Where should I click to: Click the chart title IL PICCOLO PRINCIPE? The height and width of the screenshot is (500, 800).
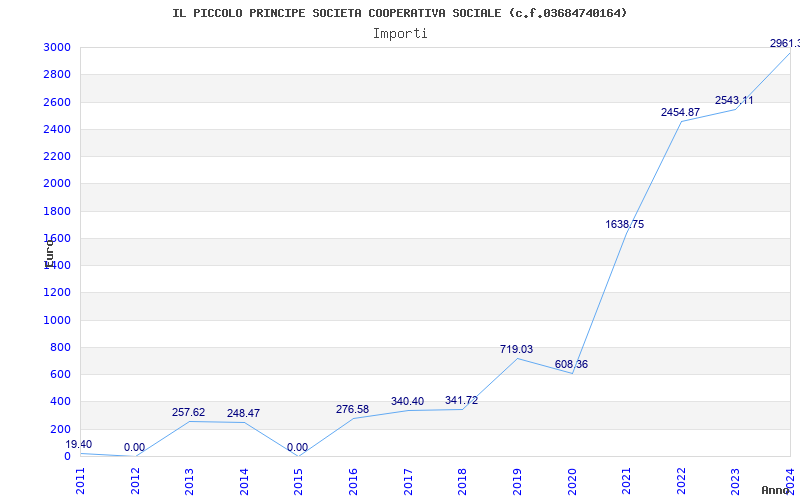[400, 13]
